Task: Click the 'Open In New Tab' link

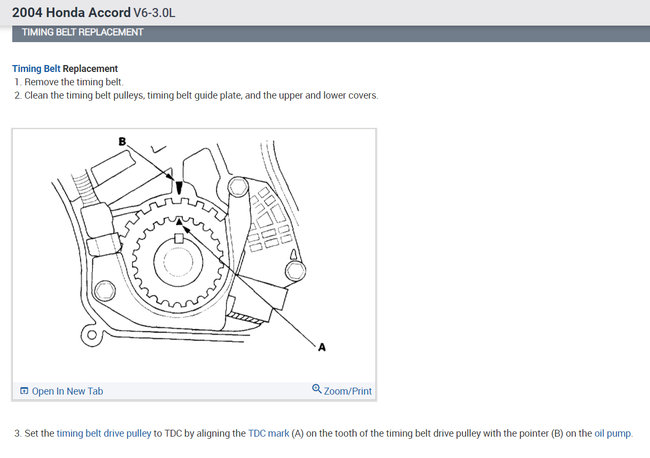Action: tap(67, 391)
